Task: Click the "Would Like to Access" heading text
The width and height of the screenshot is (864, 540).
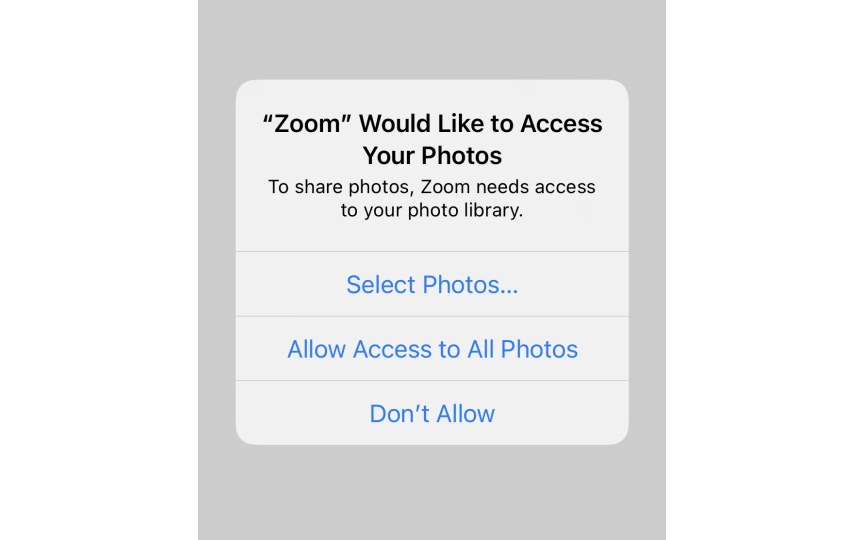Action: point(480,124)
